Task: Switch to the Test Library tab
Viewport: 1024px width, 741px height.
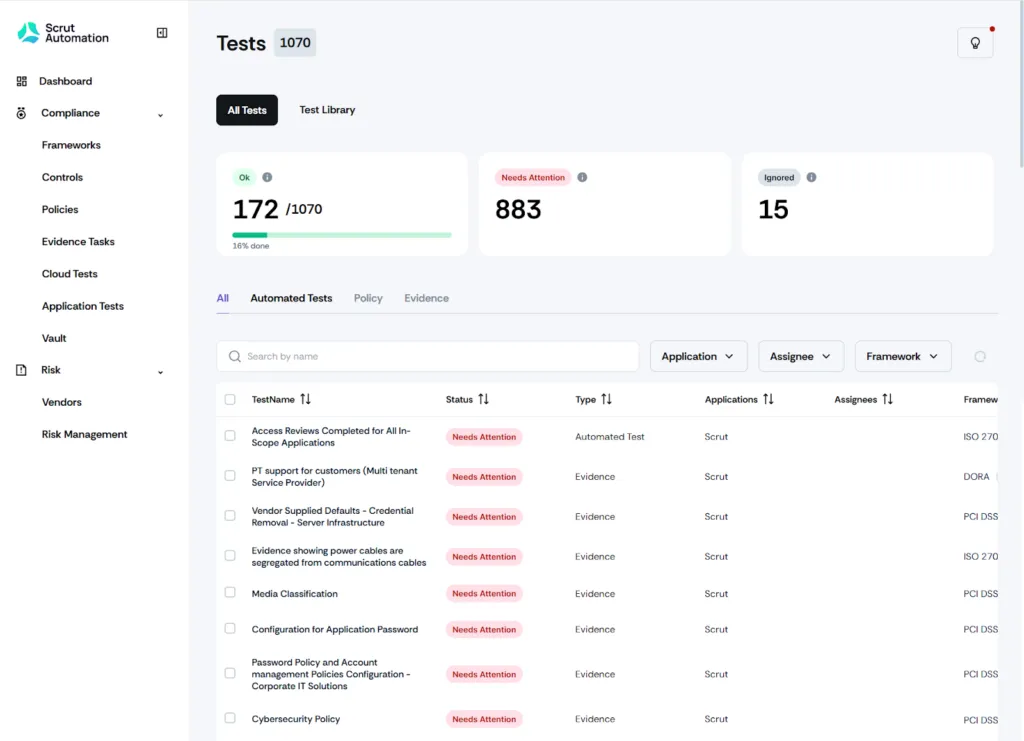Action: (x=327, y=110)
